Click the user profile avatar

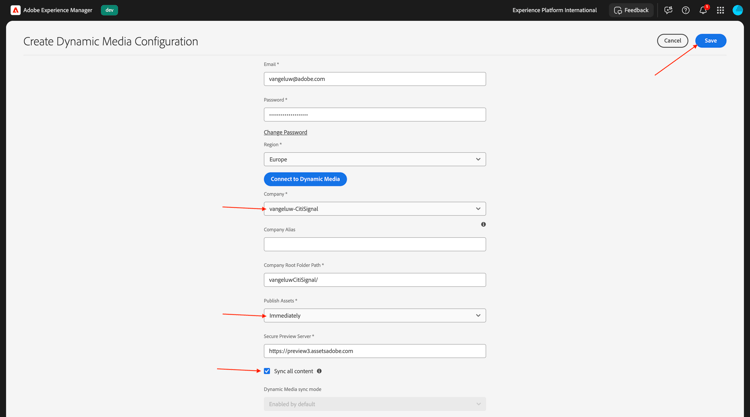738,10
